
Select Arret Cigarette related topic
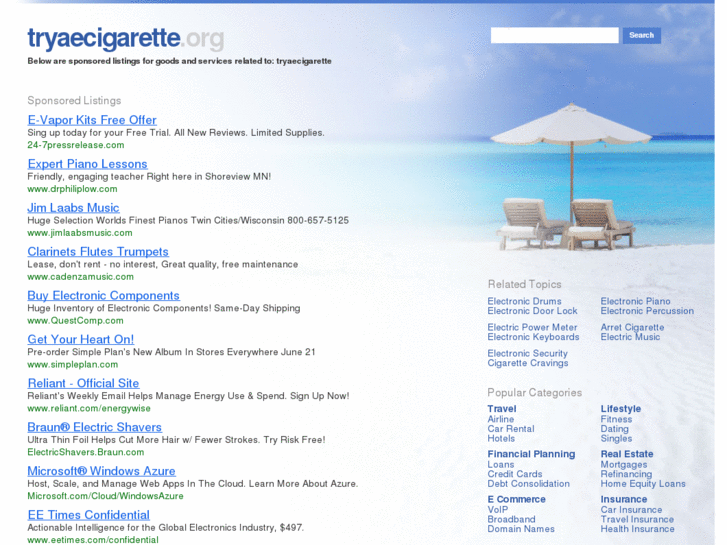pos(632,327)
